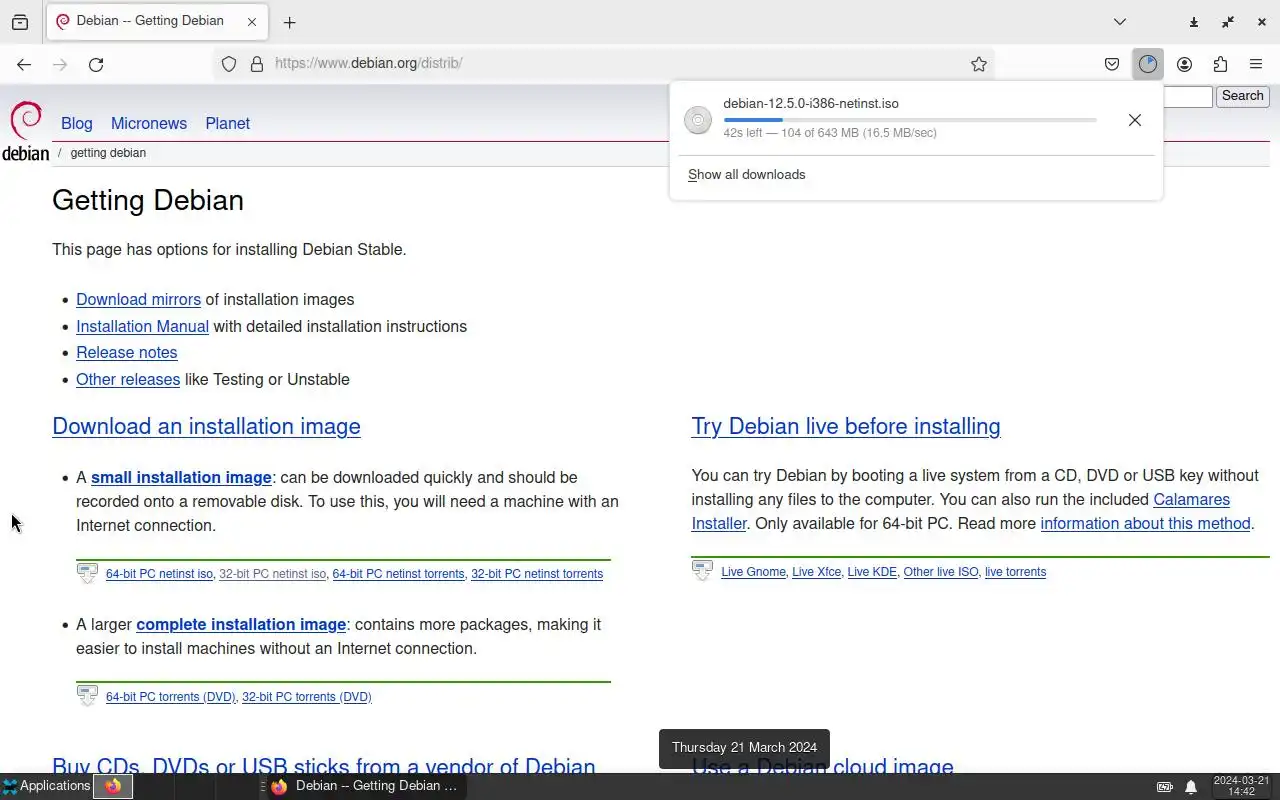This screenshot has height=800, width=1280.
Task: Open a new tab with plus button
Action: tap(289, 22)
